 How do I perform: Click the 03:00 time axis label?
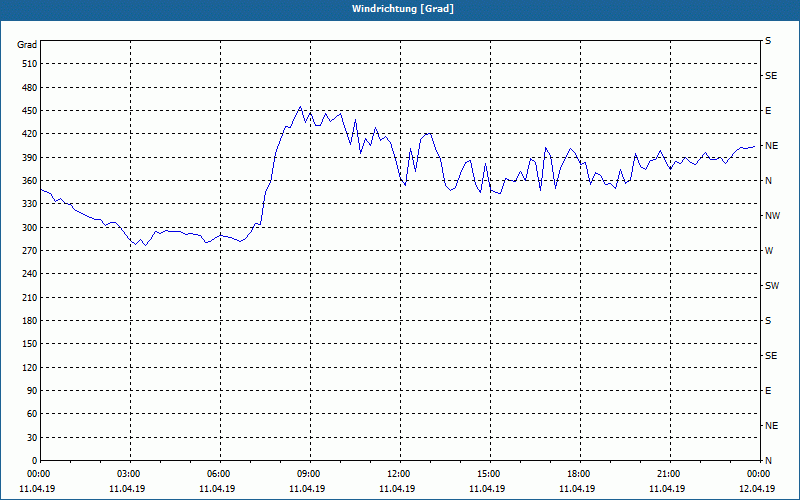(131, 474)
